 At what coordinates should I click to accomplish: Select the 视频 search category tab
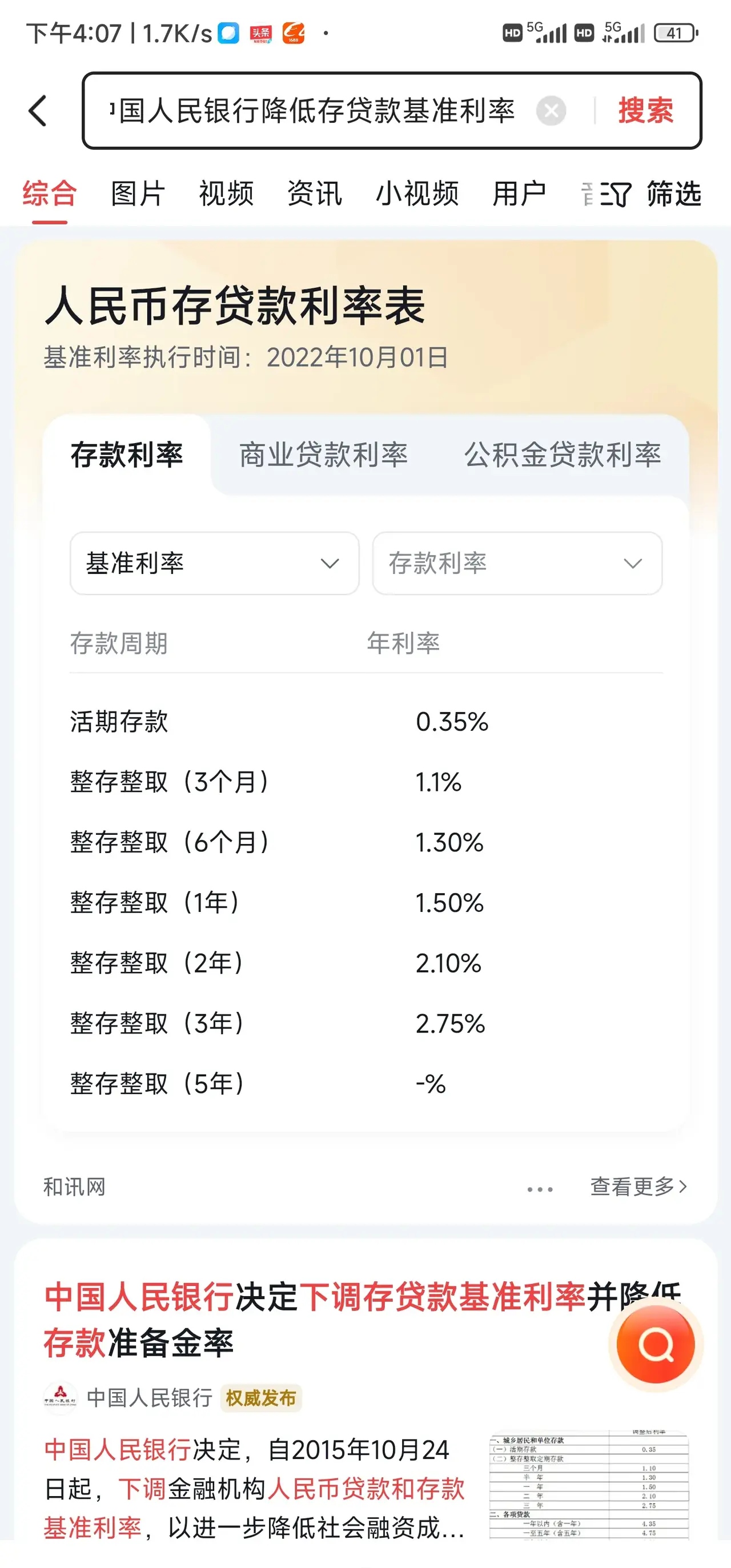coord(226,195)
